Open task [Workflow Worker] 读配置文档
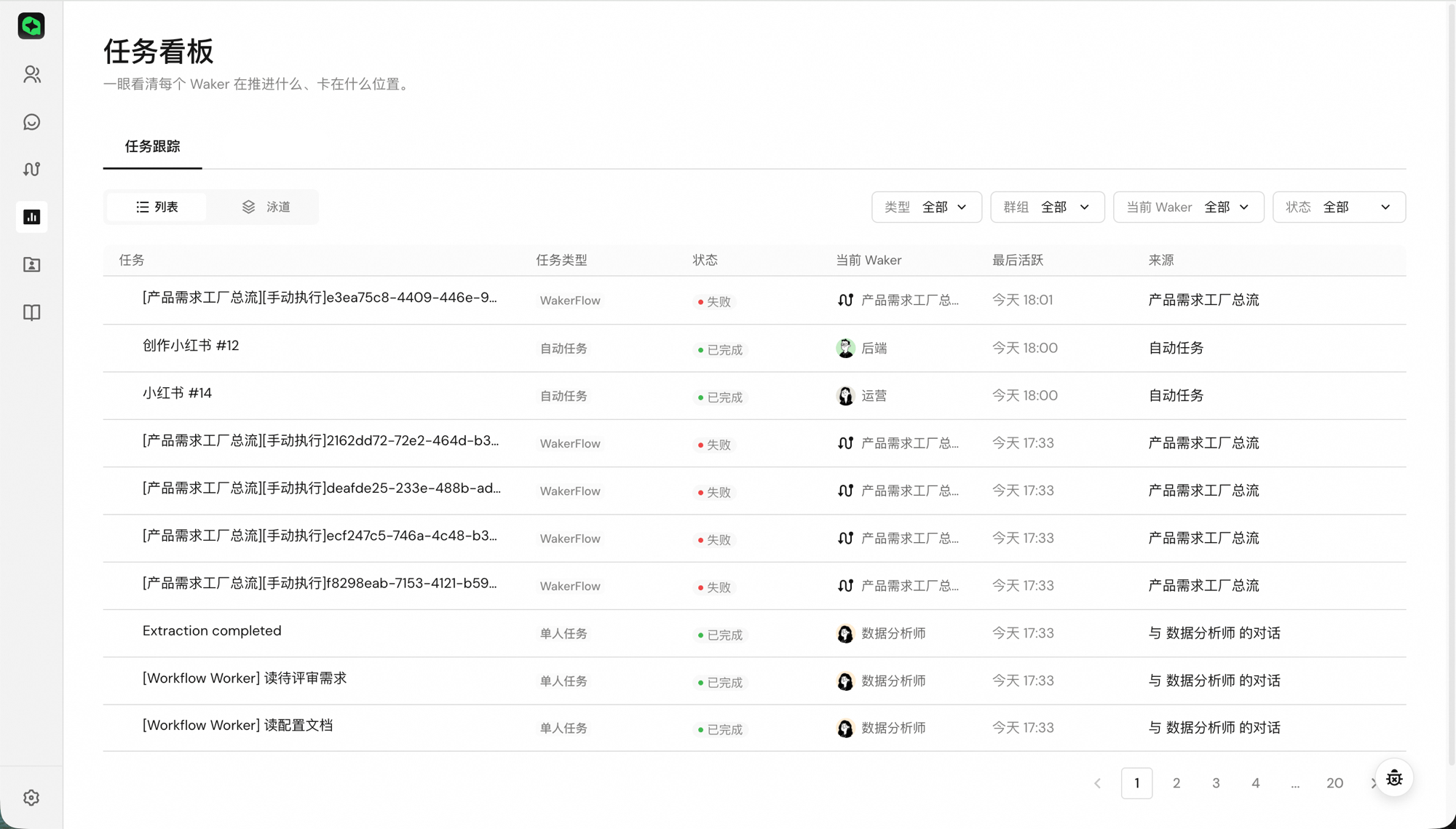This screenshot has width=1456, height=829. [237, 726]
